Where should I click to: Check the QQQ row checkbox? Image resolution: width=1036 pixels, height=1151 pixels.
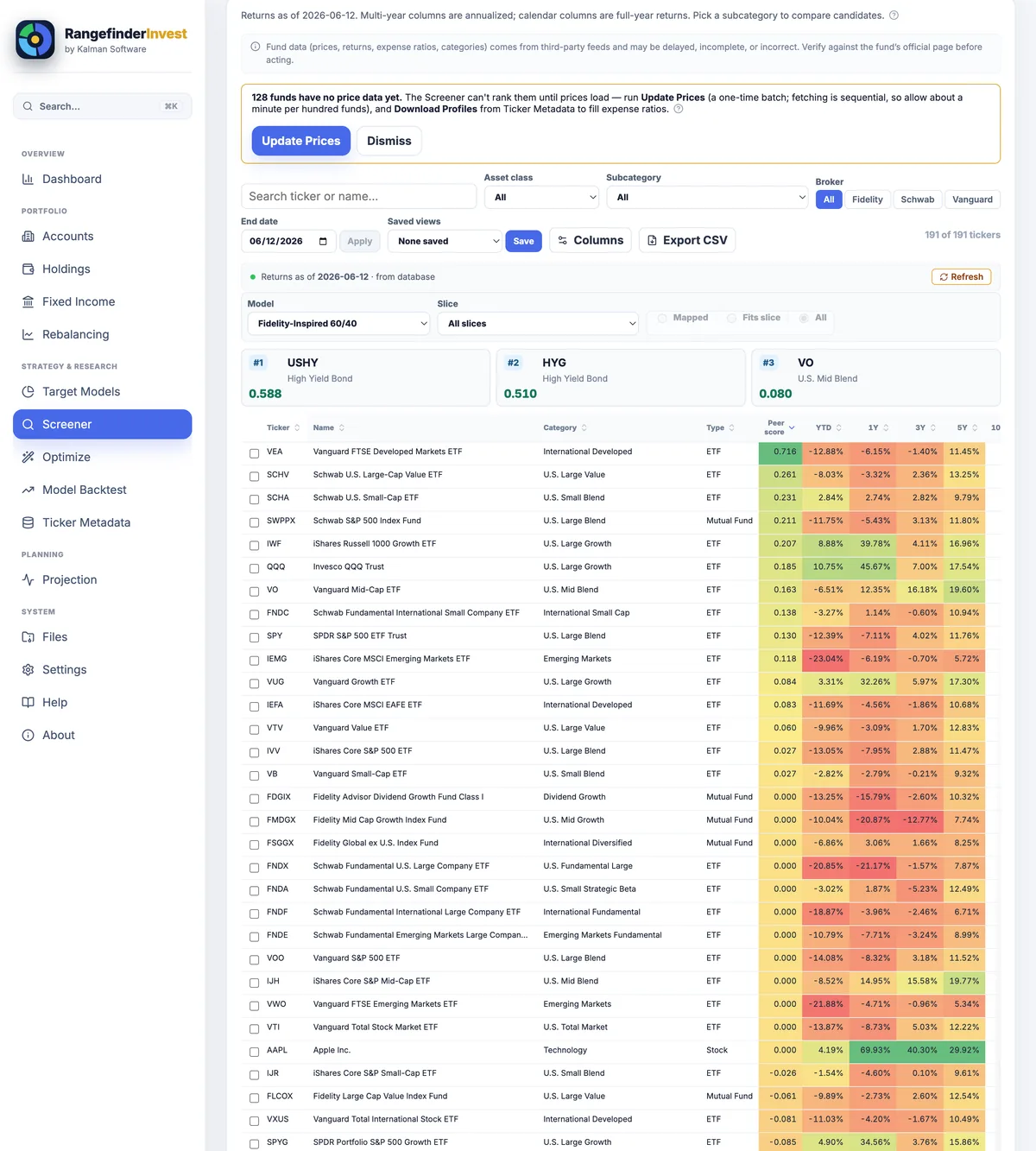point(254,568)
